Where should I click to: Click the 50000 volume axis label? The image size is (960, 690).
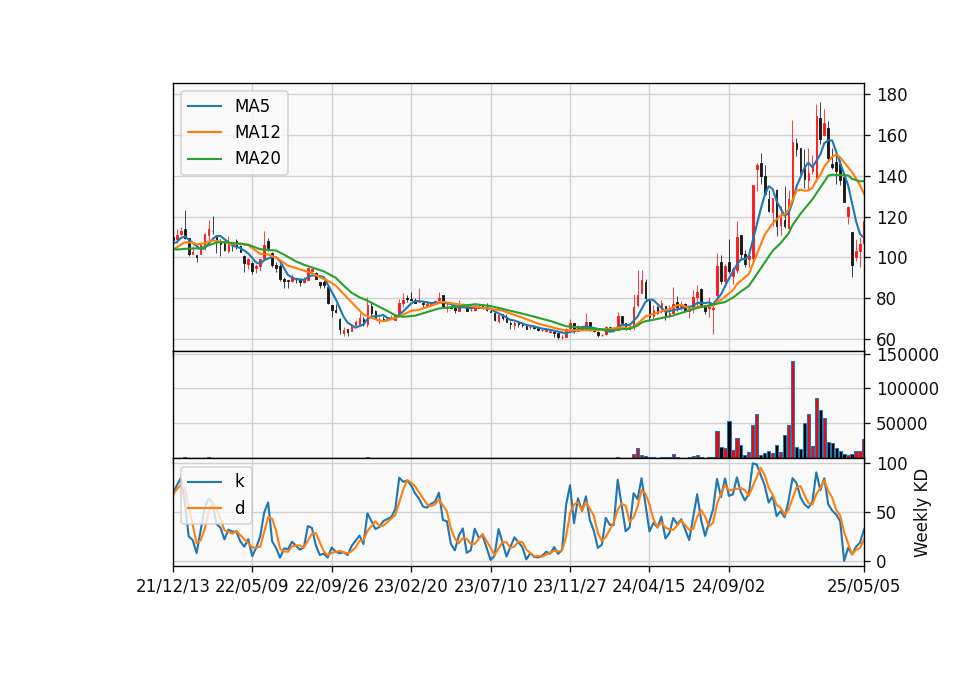(x=902, y=424)
